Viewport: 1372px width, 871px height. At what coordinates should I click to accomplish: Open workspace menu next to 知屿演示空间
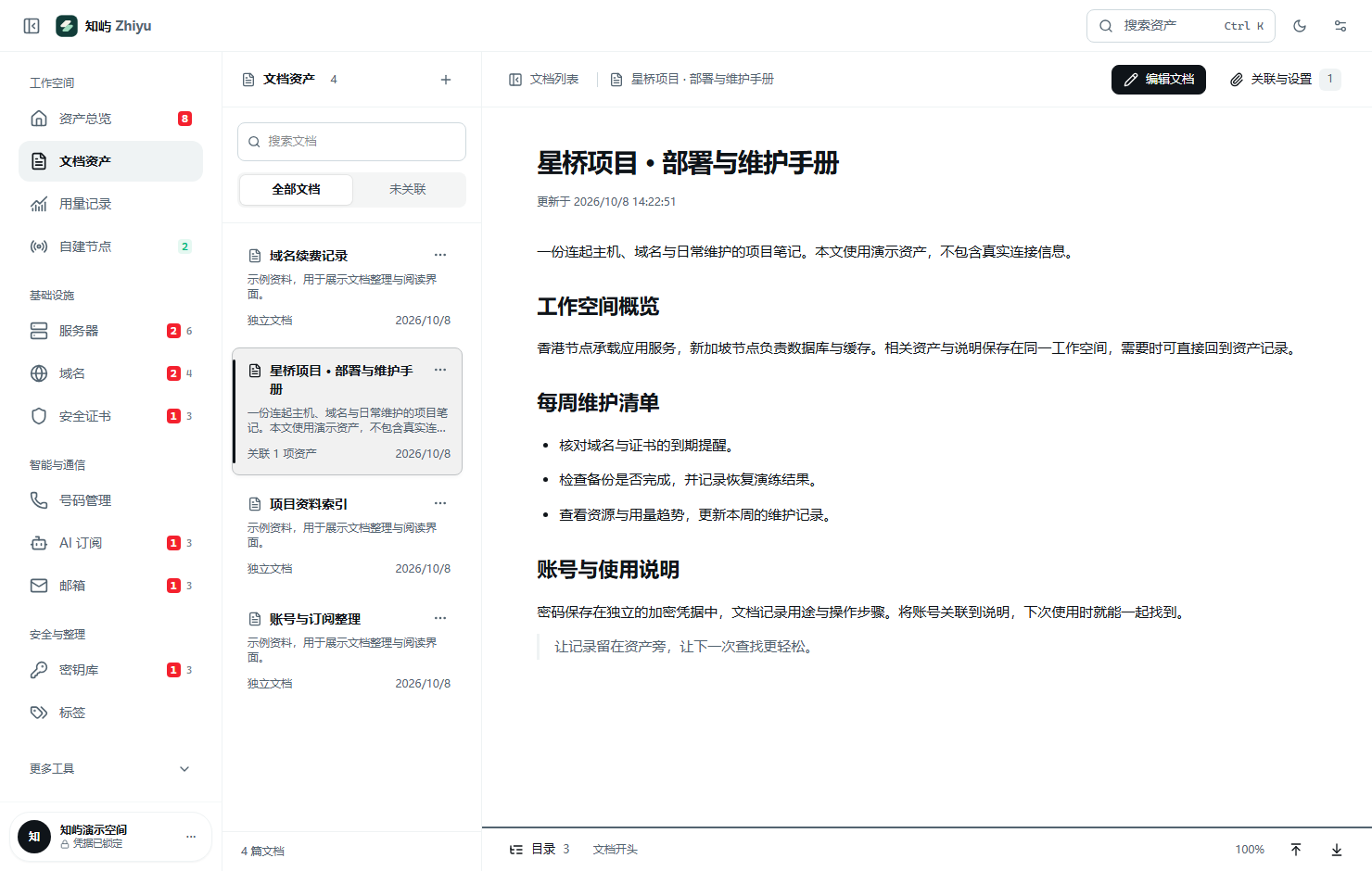click(x=191, y=837)
